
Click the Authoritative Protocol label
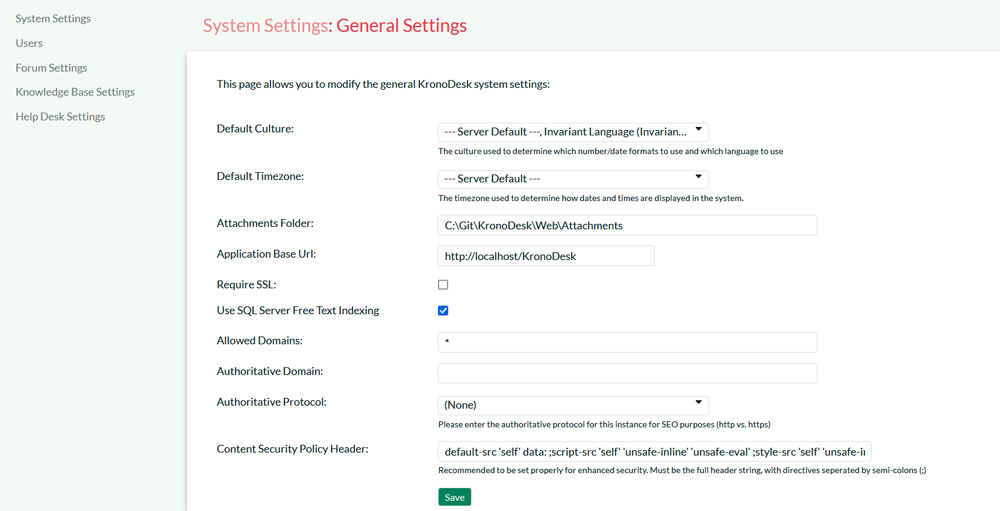click(272, 403)
